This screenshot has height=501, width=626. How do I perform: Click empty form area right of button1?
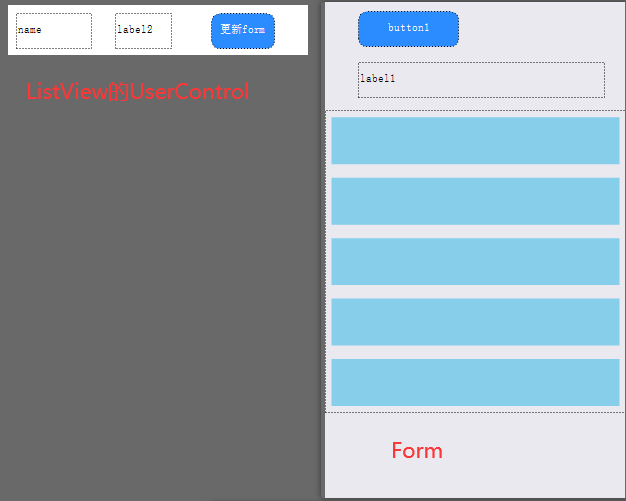click(539, 29)
